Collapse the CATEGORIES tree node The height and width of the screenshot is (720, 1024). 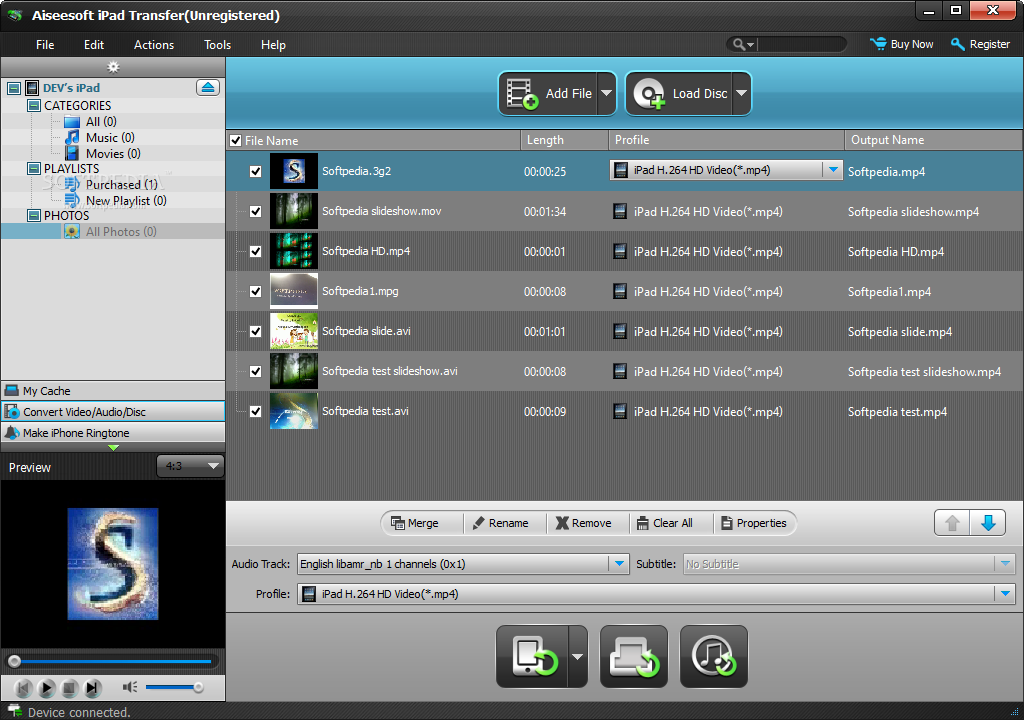coord(34,105)
